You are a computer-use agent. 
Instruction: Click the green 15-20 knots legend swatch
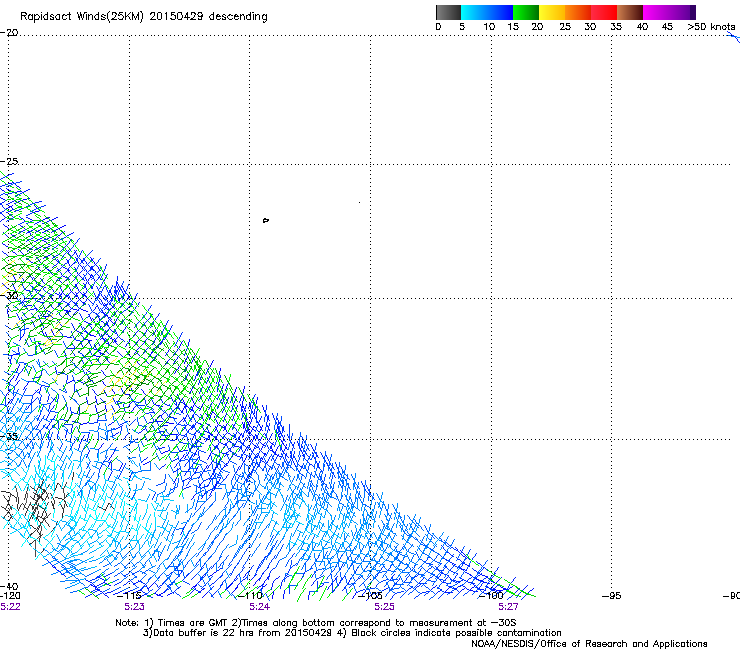(x=526, y=12)
